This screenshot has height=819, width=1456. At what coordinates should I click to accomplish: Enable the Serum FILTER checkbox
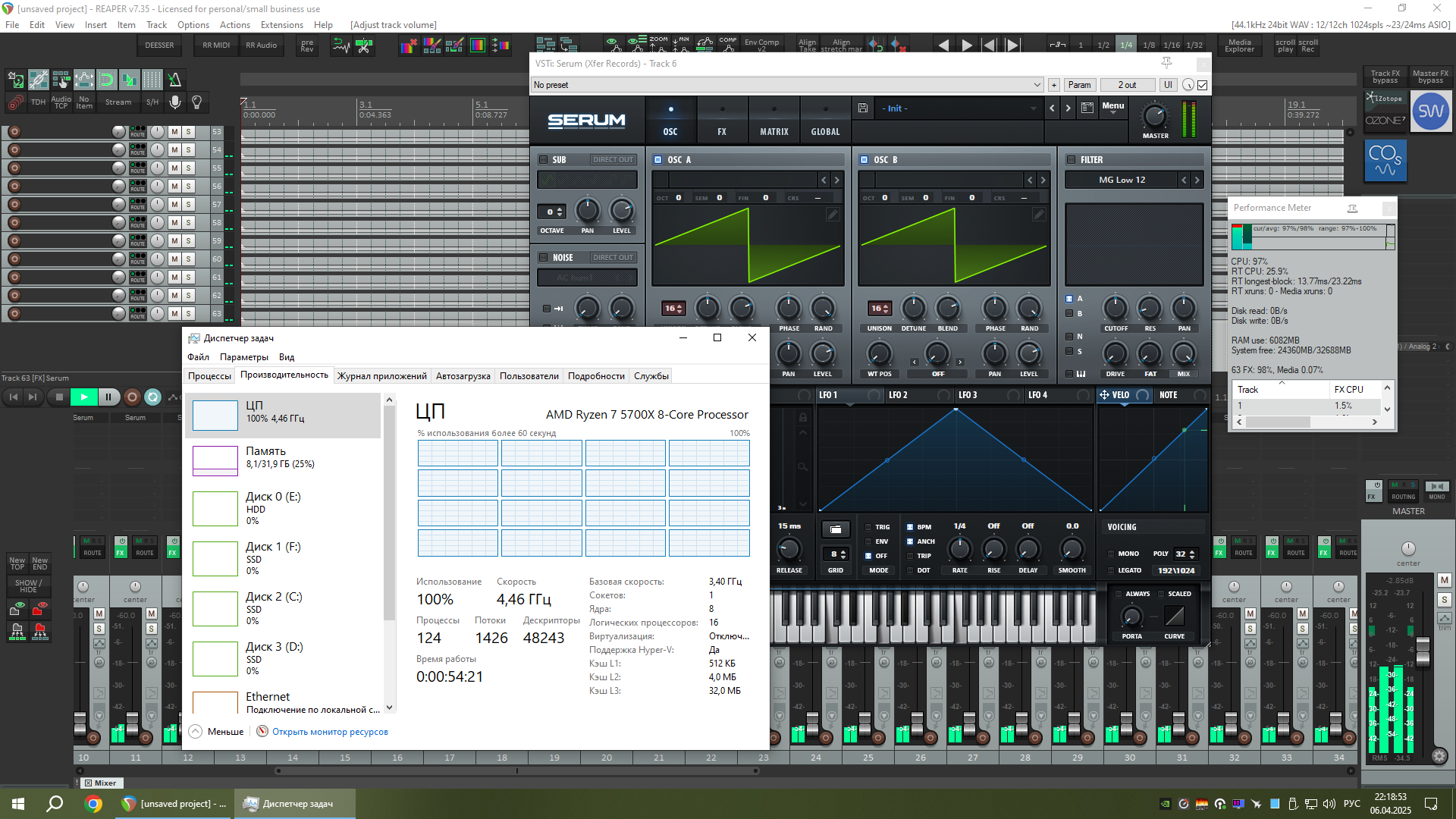point(1072,160)
